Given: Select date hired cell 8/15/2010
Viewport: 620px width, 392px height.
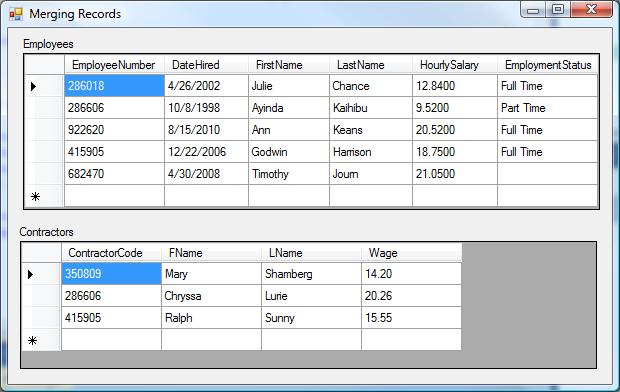Looking at the screenshot, I should (x=206, y=130).
